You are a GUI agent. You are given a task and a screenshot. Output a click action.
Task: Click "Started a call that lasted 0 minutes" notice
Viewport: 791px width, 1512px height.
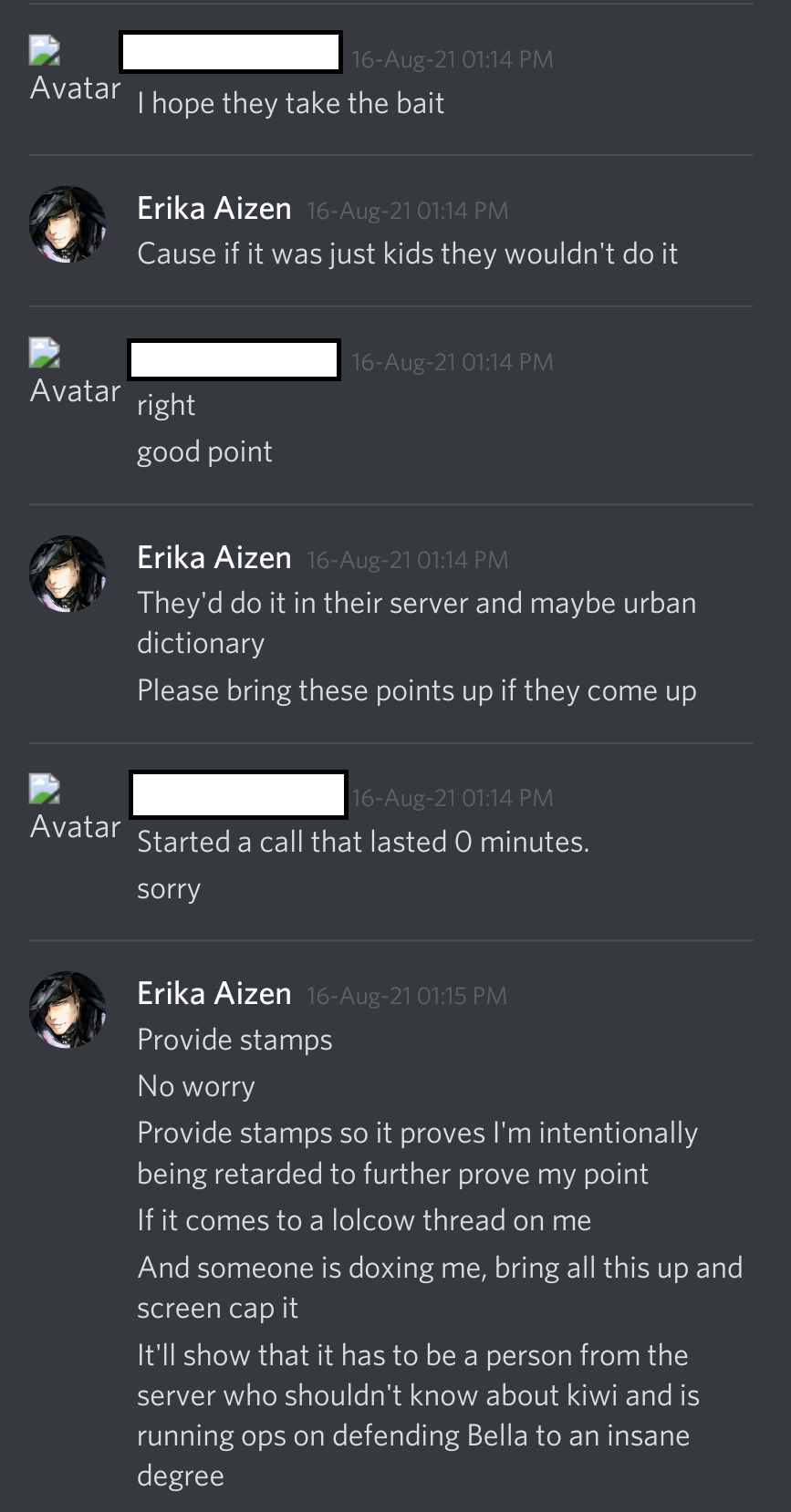363,842
